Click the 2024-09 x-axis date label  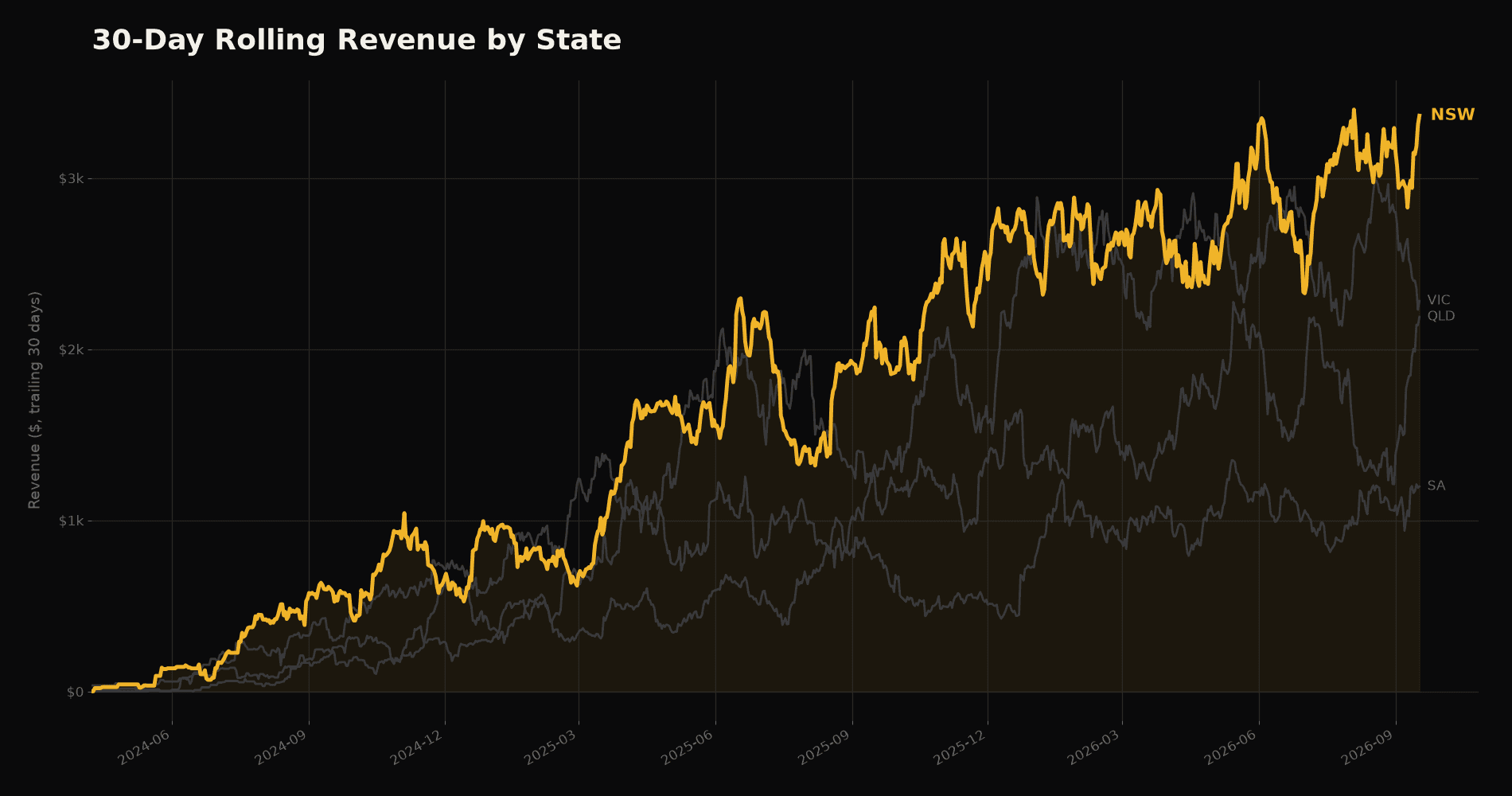pyautogui.click(x=282, y=748)
